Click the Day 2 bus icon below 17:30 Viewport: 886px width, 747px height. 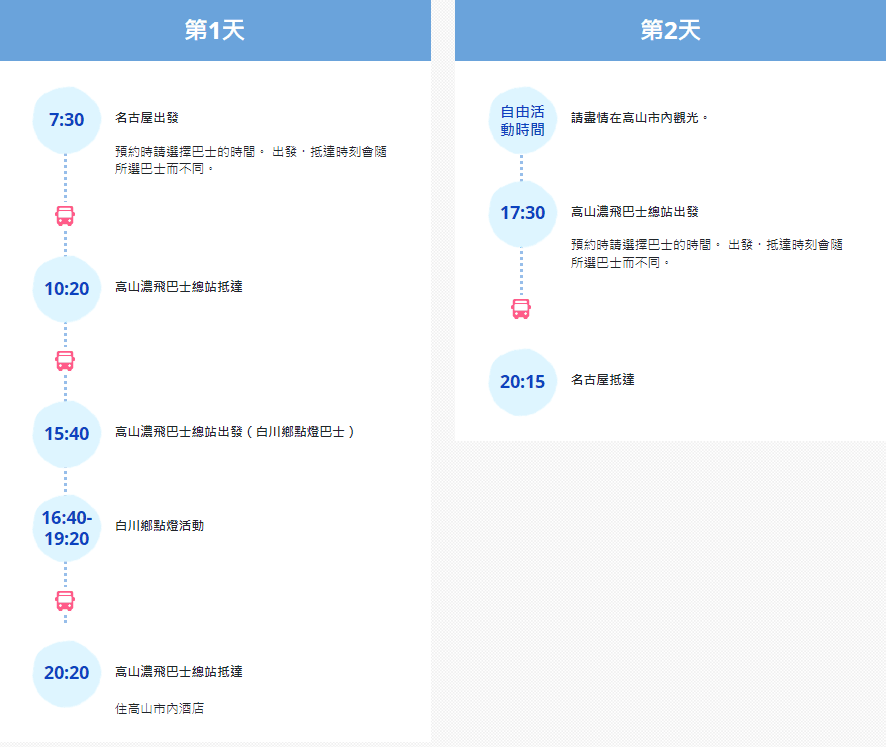(521, 308)
